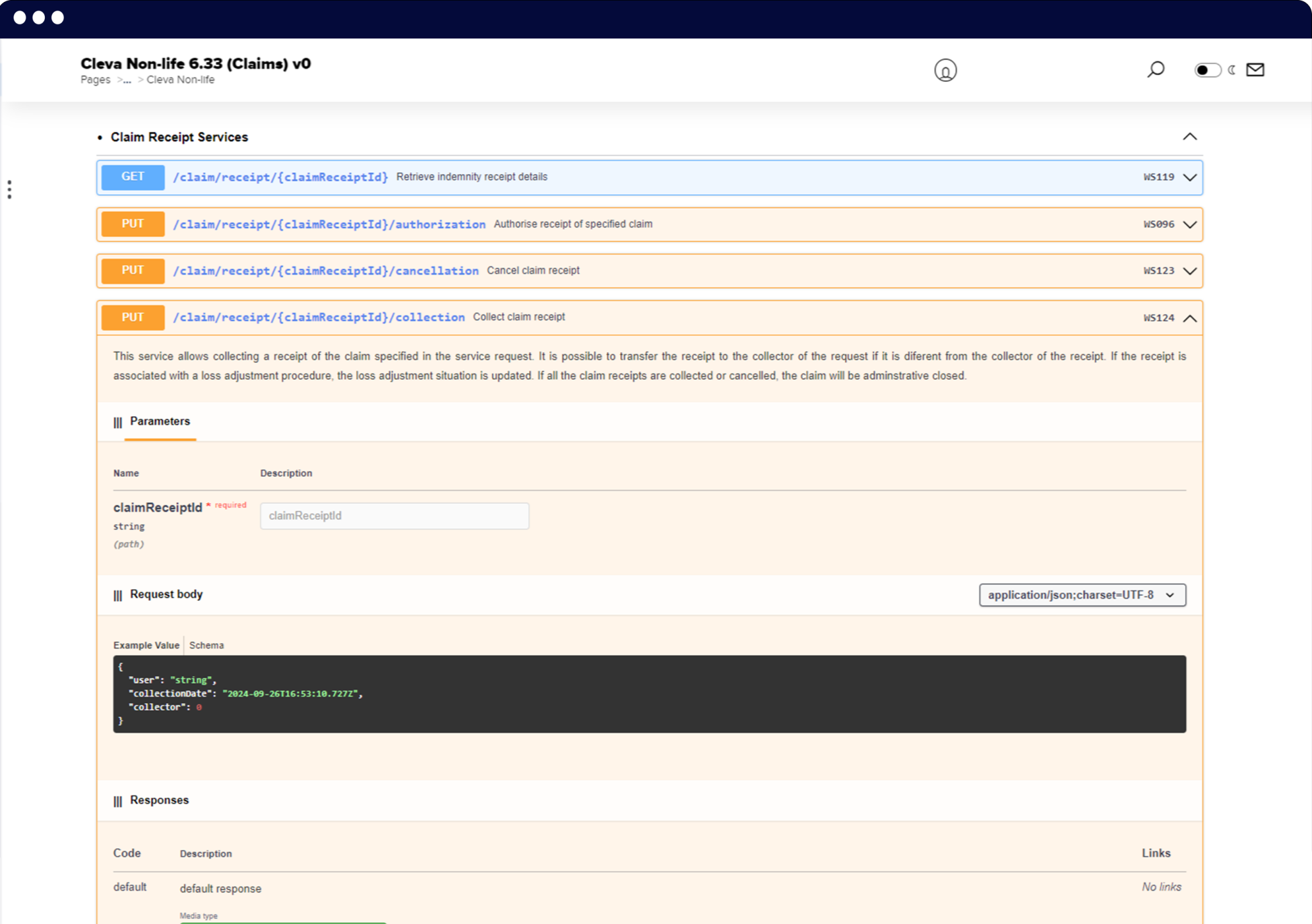Collapse the Claim Receipt Services section

tap(1190, 136)
